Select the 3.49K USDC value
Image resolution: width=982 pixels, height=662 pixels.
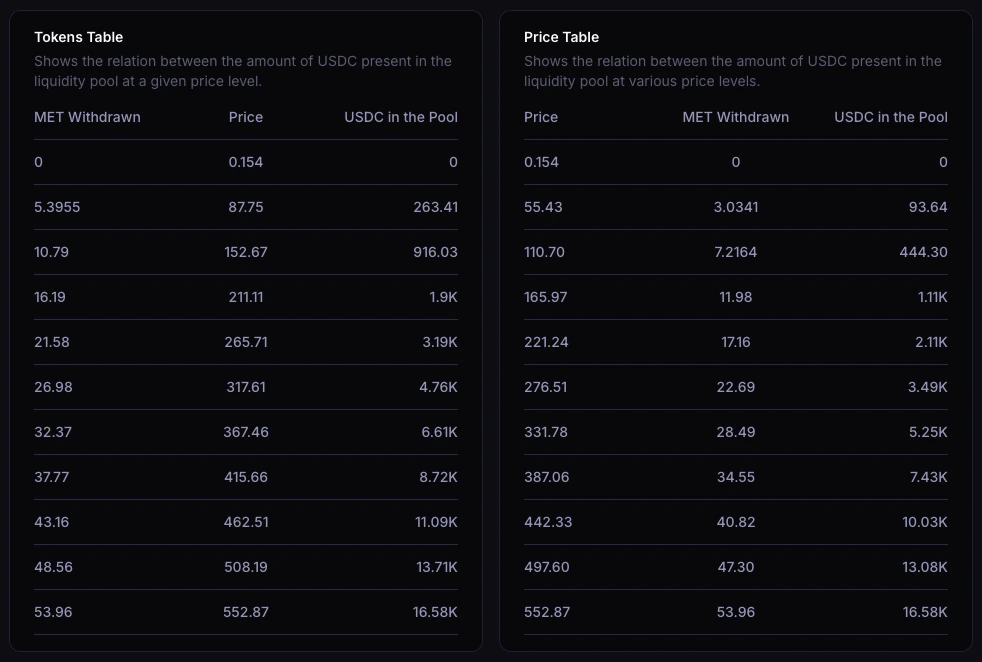pyautogui.click(x=928, y=388)
